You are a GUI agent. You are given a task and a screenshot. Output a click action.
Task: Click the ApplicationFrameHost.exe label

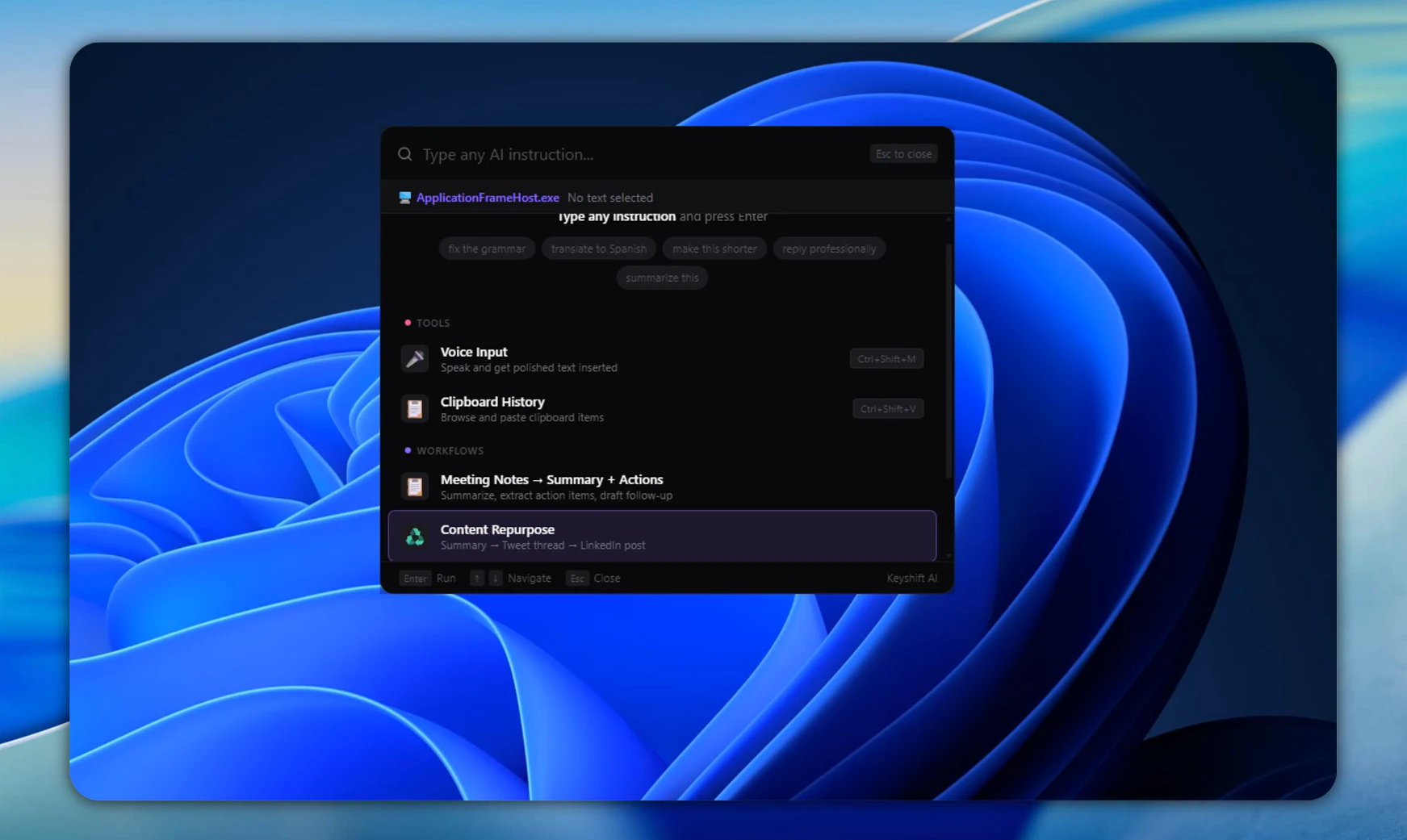tap(488, 198)
